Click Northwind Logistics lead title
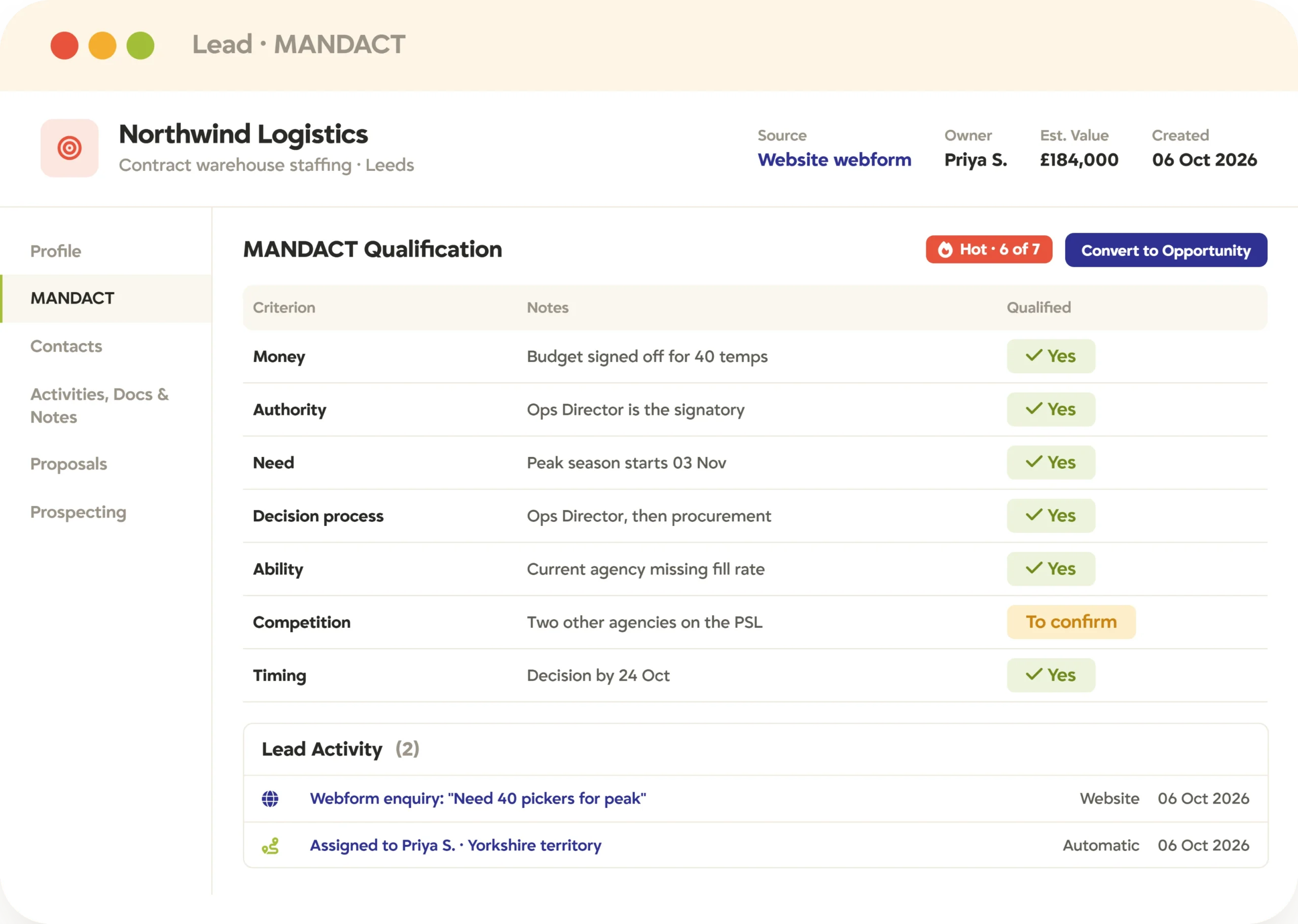The width and height of the screenshot is (1298, 924). point(243,134)
